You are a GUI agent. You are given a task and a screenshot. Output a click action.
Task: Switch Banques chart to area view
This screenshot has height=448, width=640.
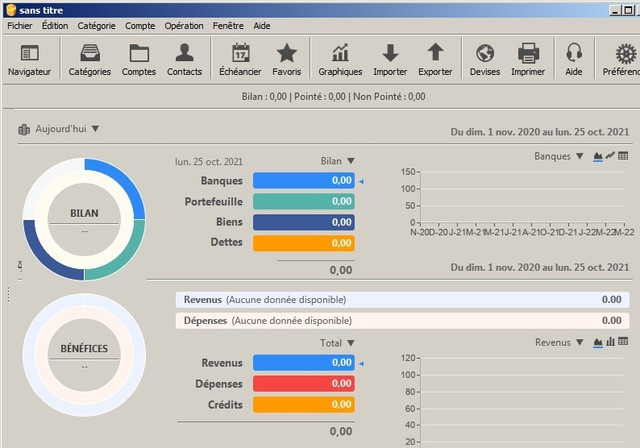tap(598, 156)
